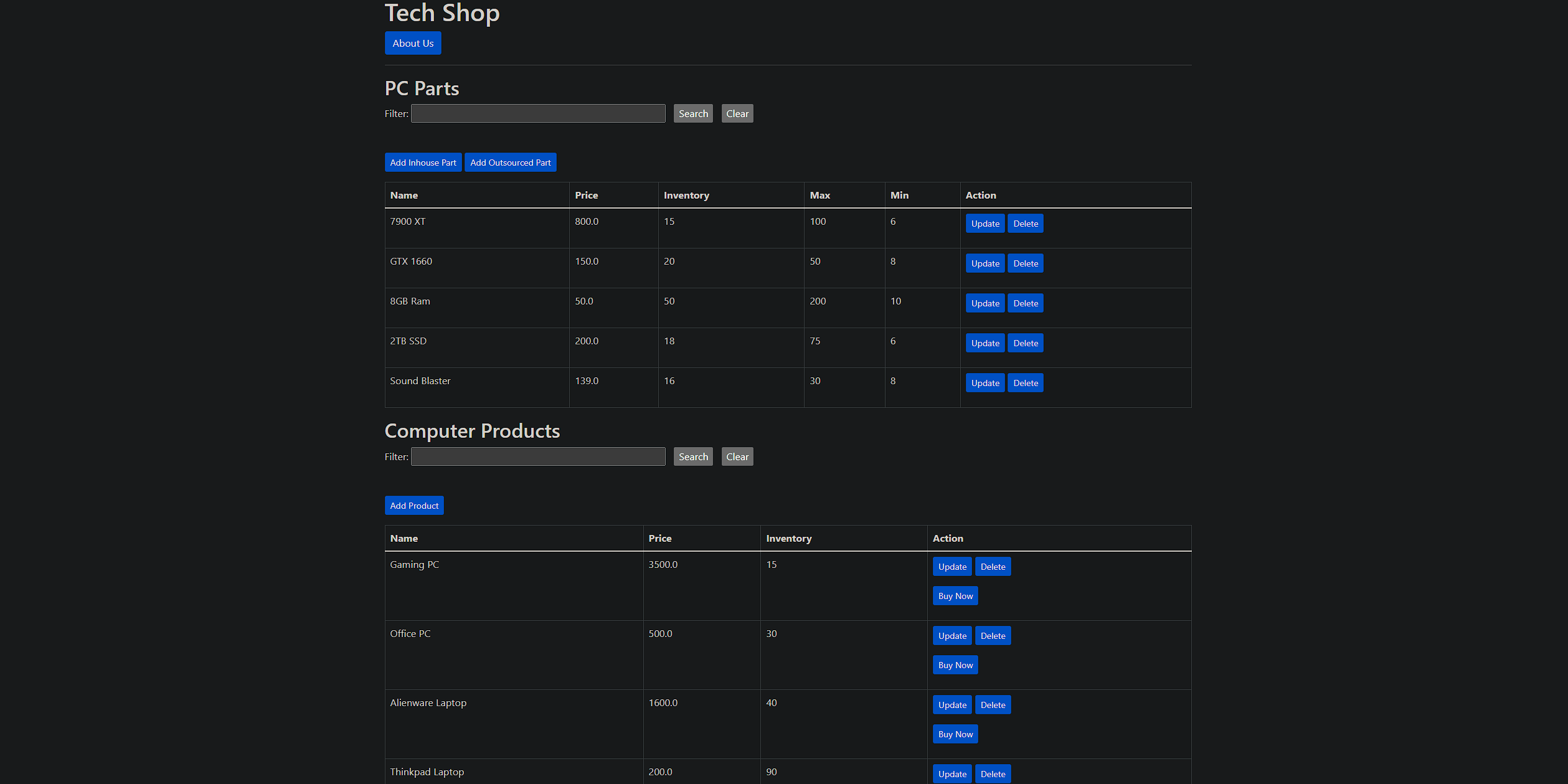The width and height of the screenshot is (1568, 784).
Task: Update the Office PC product
Action: (x=952, y=635)
